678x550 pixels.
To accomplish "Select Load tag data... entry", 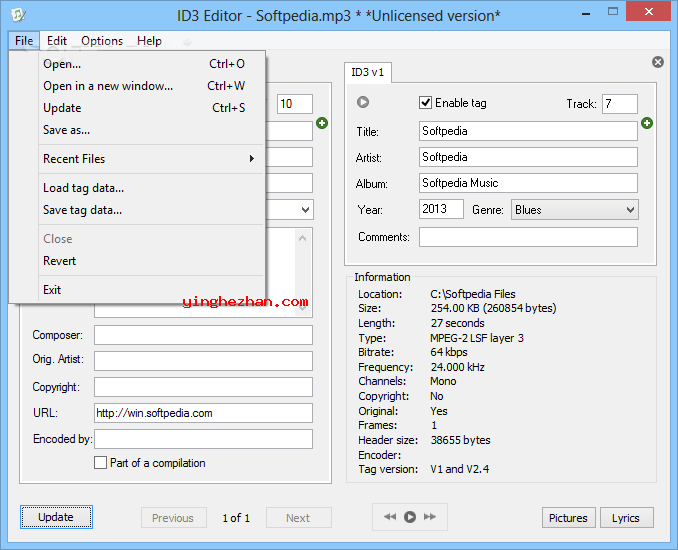I will click(149, 188).
